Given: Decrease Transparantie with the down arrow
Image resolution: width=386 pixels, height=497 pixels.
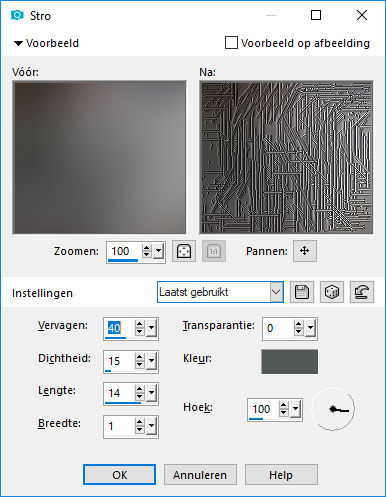Looking at the screenshot, I should 299,332.
